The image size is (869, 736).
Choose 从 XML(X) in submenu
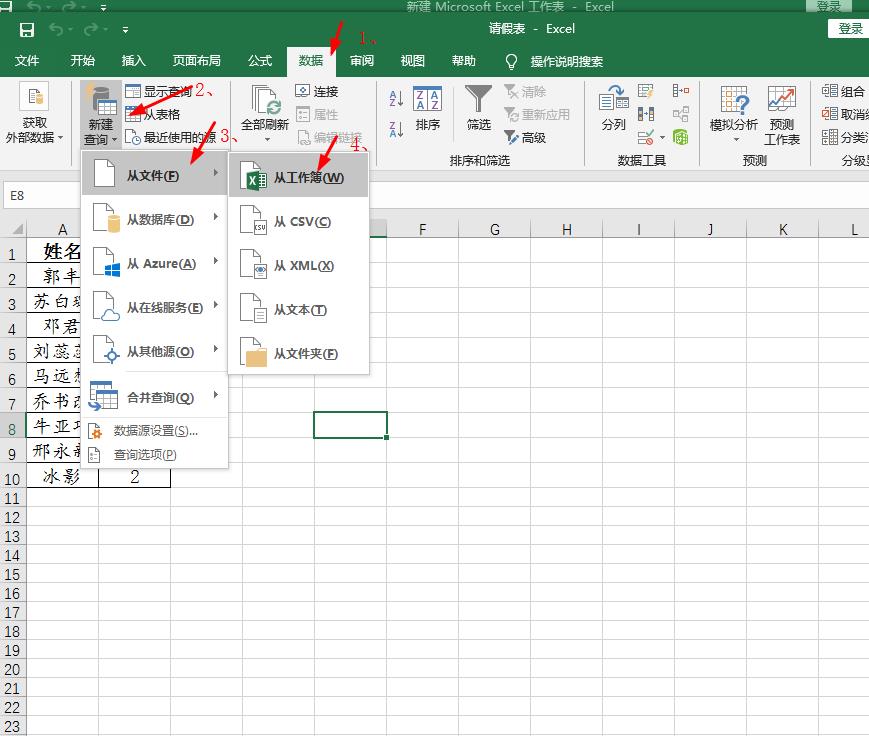[x=298, y=265]
